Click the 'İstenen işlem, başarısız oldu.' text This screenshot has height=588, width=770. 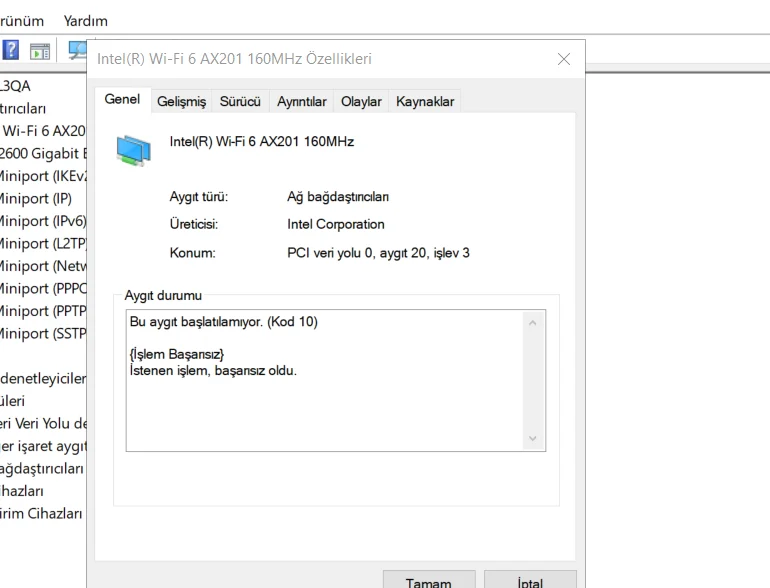(x=213, y=370)
